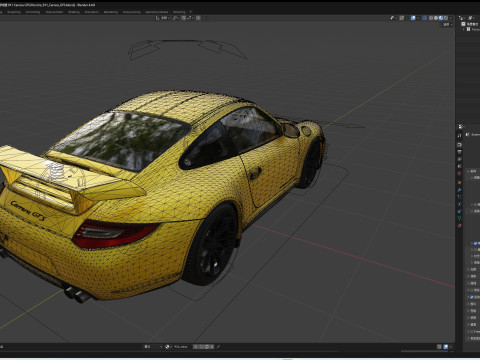
Task: Open the transform pivot point menu
Action: (176, 18)
